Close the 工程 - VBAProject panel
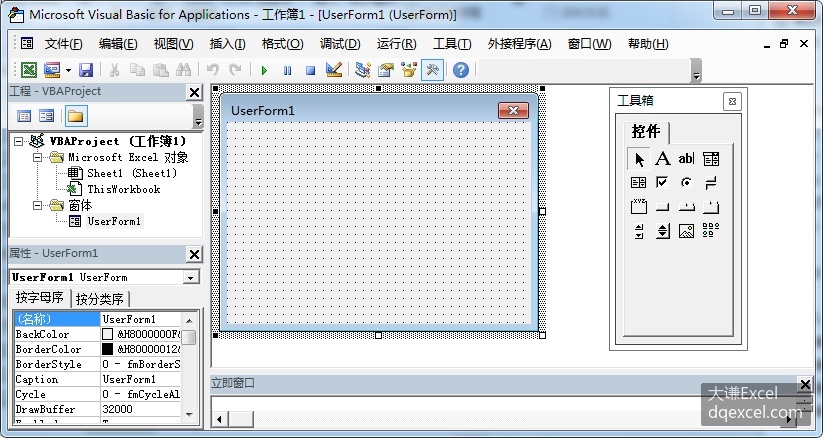 coord(194,92)
